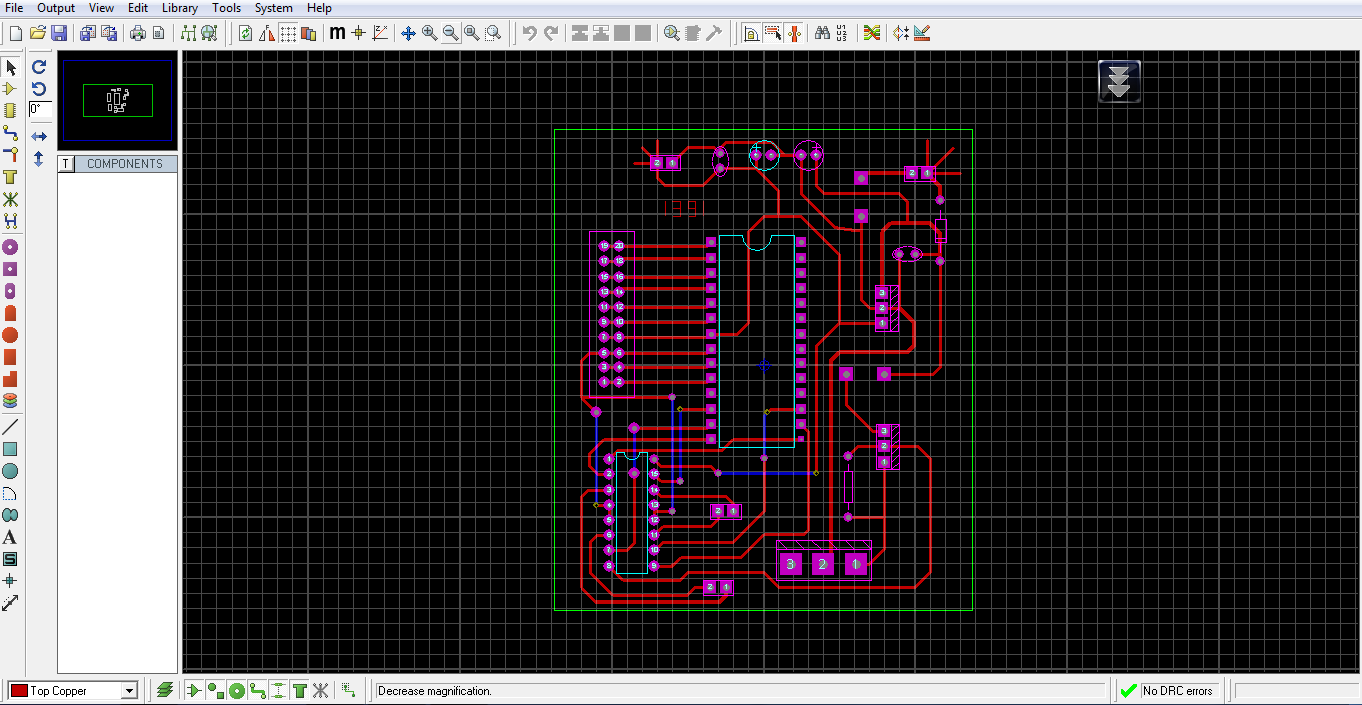Open displayed layers stack icon
The width and height of the screenshot is (1362, 705).
coord(165,690)
